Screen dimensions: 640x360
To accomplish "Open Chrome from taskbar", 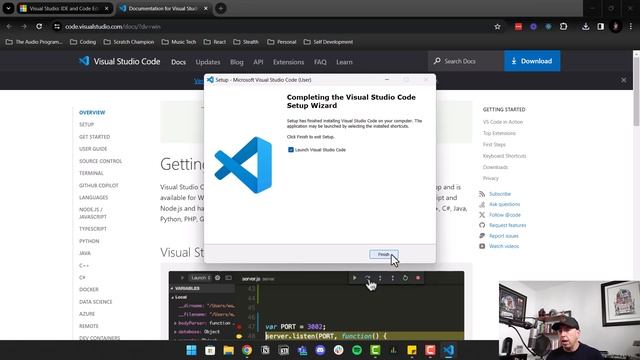I will [247, 350].
